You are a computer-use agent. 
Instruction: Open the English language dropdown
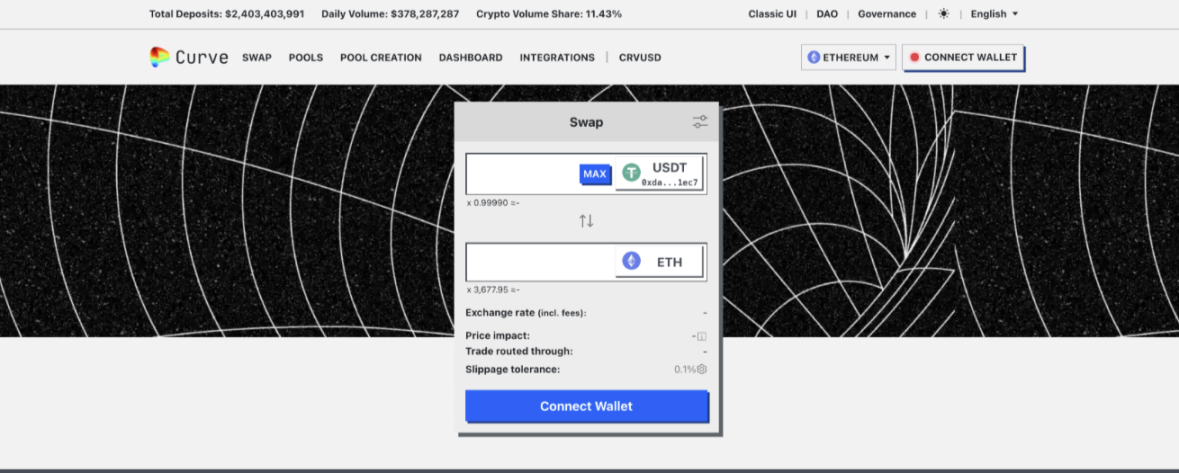tap(994, 14)
